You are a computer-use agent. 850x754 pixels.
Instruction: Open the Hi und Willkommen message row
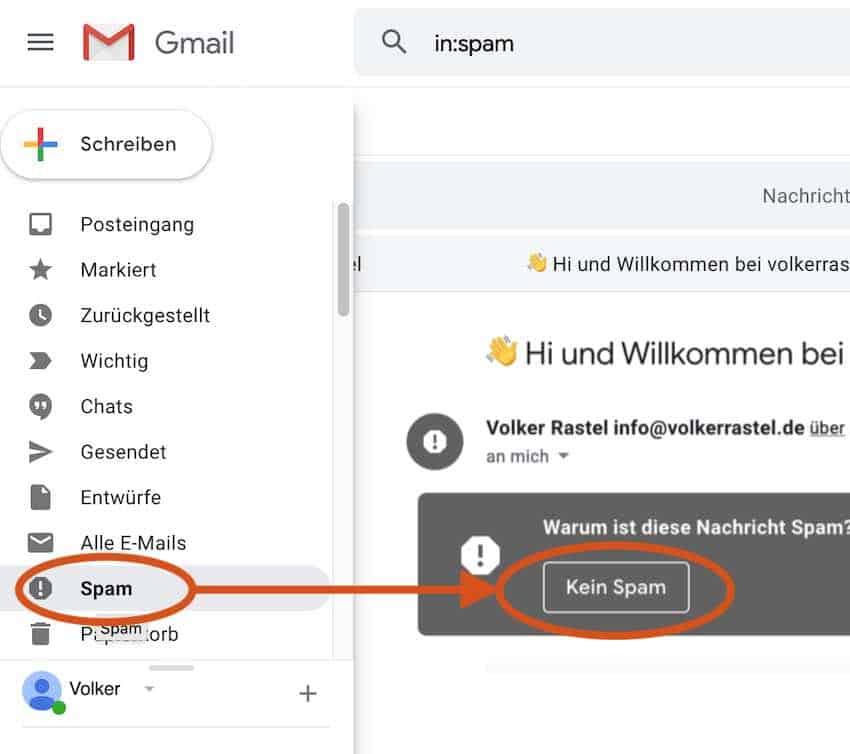point(602,264)
